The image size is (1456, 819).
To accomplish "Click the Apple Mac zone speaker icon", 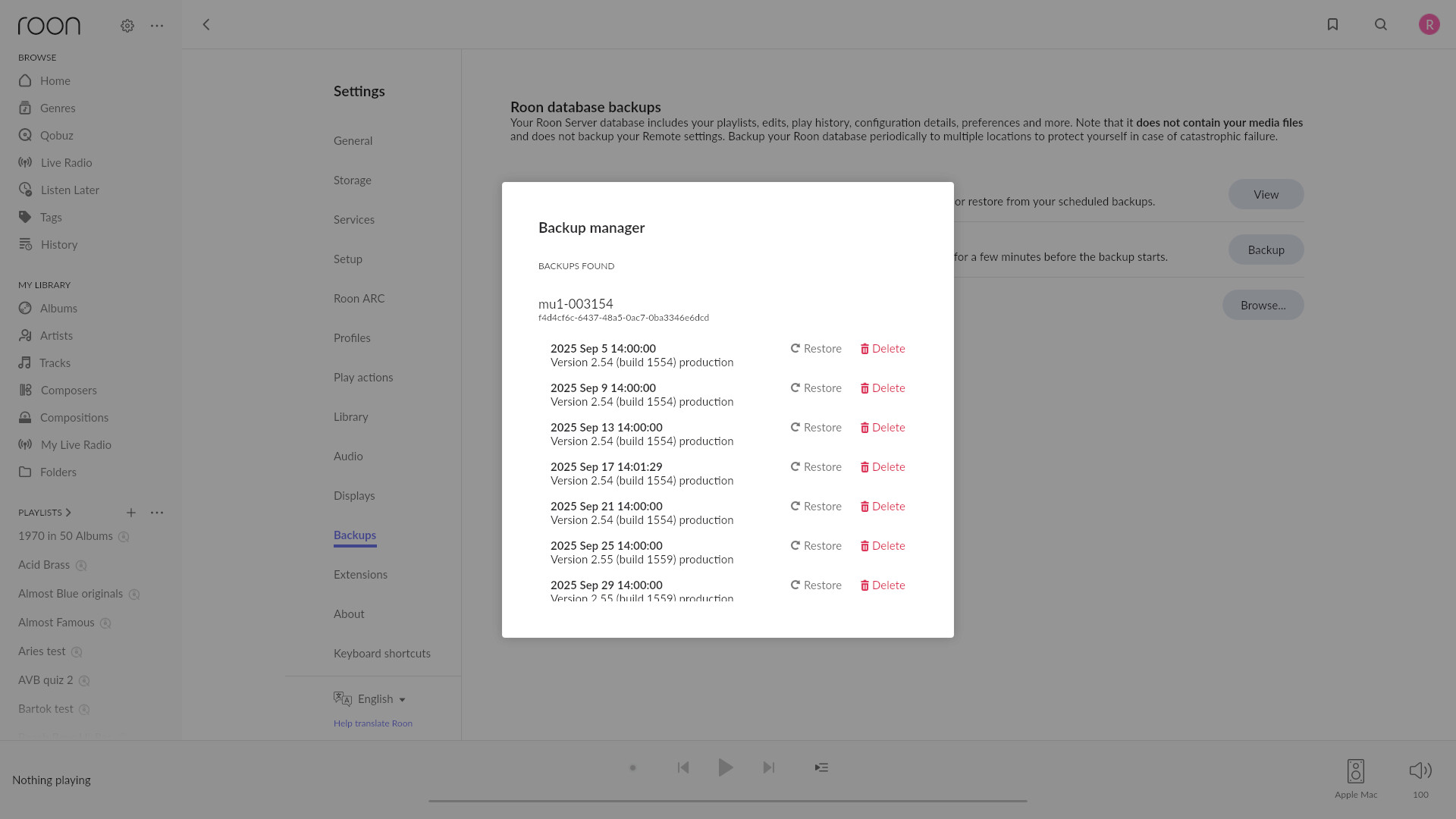I will coord(1355,771).
